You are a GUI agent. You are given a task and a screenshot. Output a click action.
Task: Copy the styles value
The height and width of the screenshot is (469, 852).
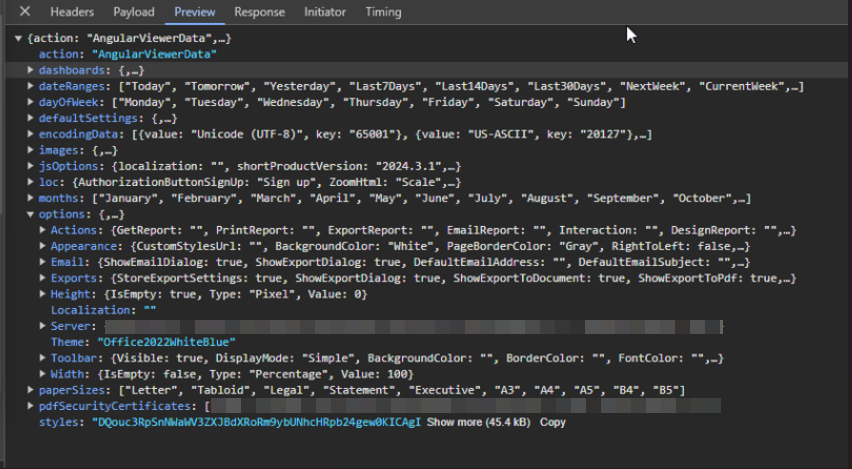pos(553,422)
